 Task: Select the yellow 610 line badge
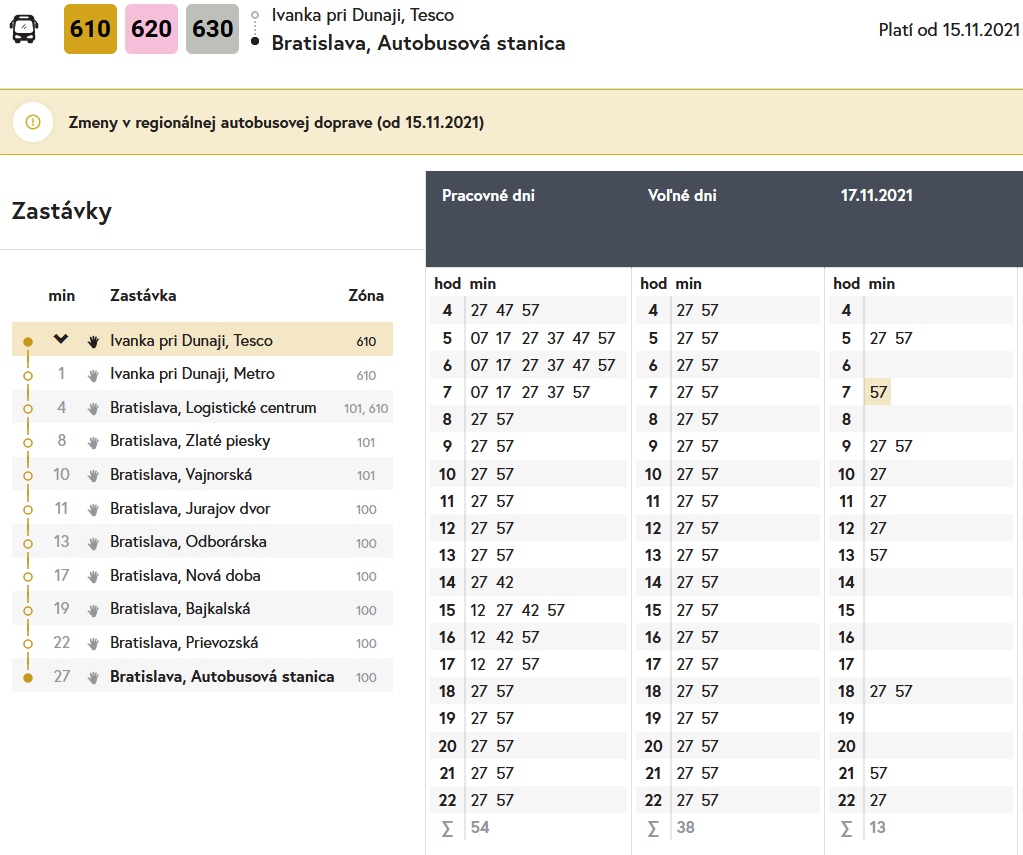90,29
